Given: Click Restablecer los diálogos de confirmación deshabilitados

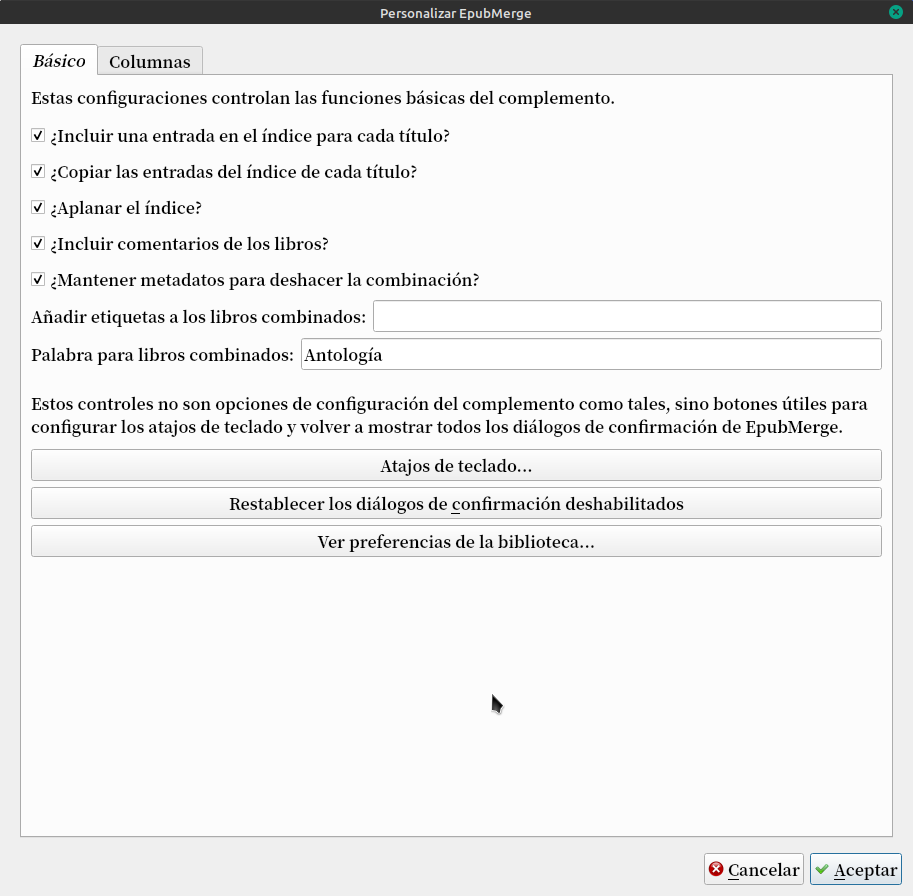Looking at the screenshot, I should coord(456,503).
